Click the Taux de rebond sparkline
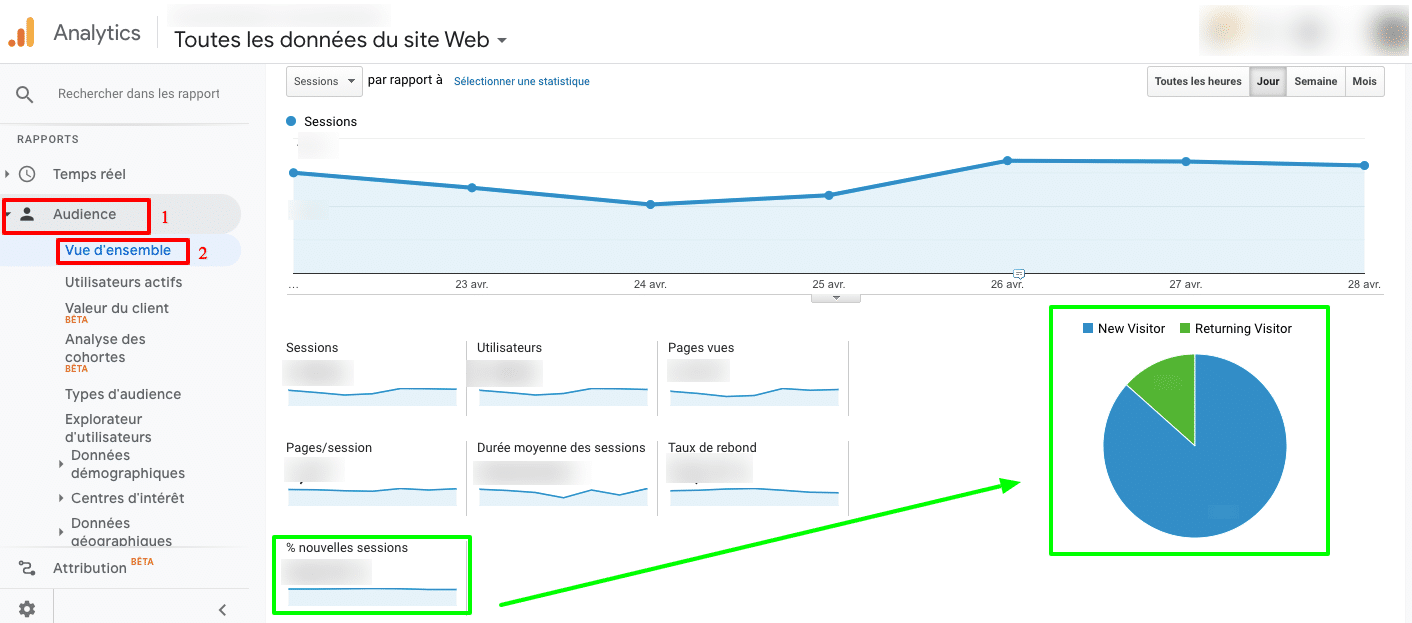This screenshot has width=1412, height=623. click(x=754, y=496)
